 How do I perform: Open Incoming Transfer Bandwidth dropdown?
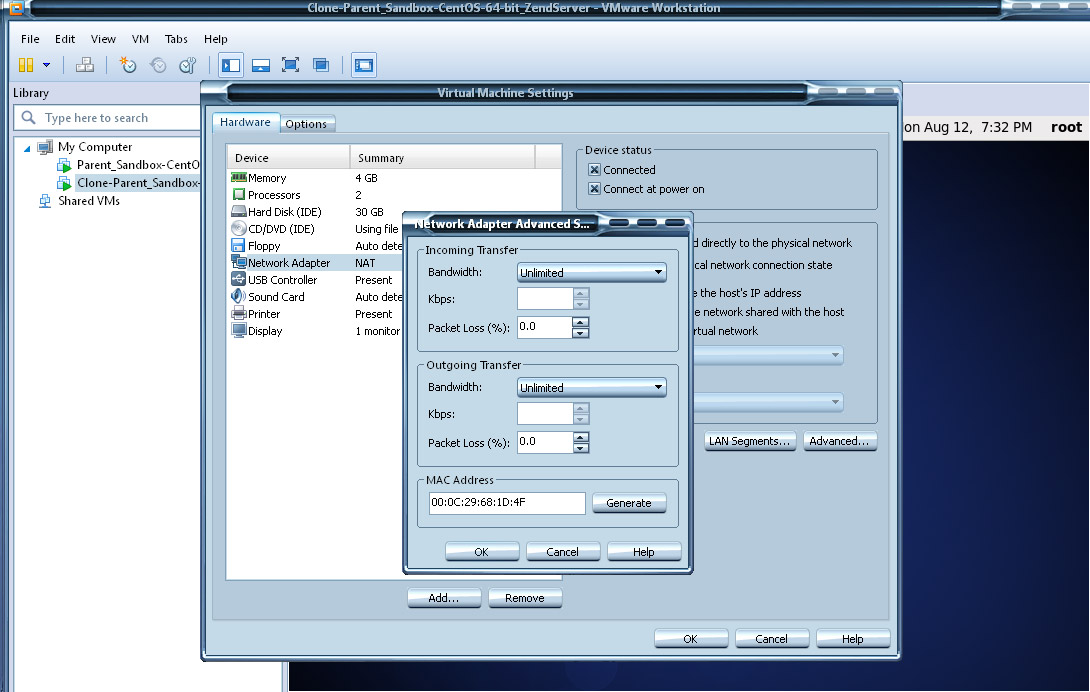pos(592,273)
